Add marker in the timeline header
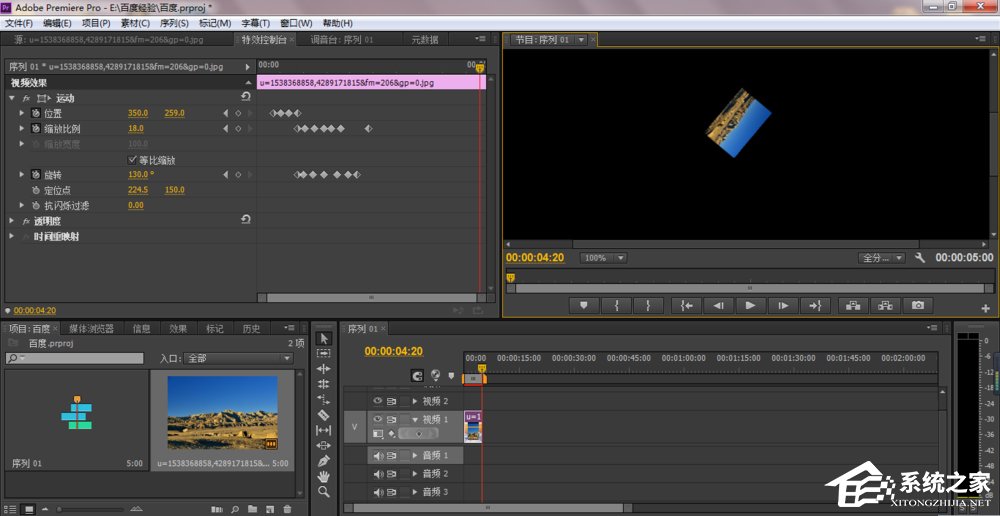The image size is (1000, 516). pyautogui.click(x=452, y=376)
